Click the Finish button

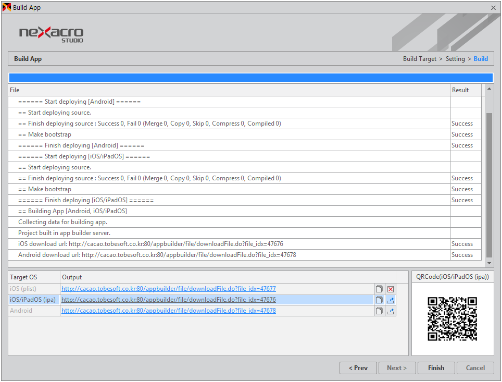436,368
